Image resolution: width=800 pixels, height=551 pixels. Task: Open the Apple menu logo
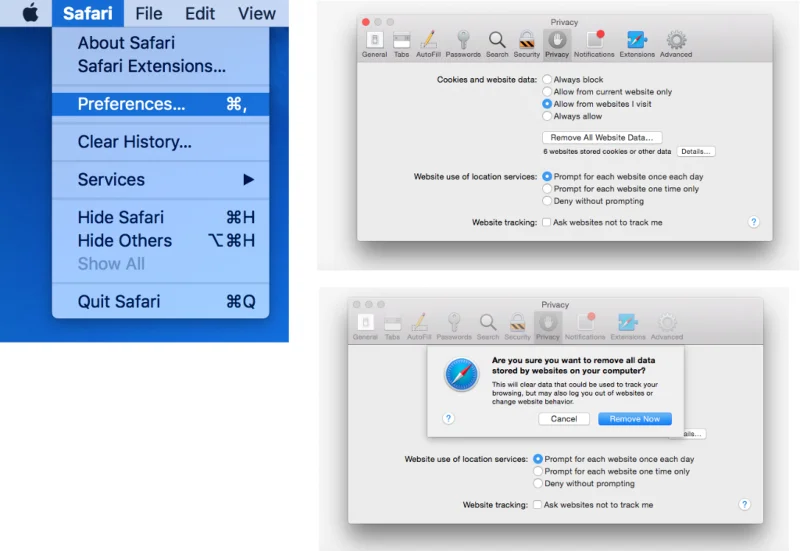[29, 13]
